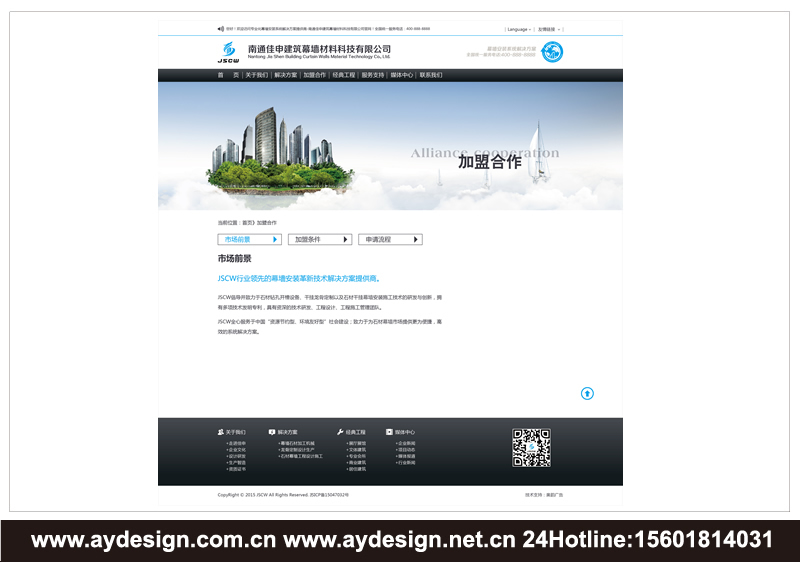Image resolution: width=800 pixels, height=562 pixels.
Task: Click the speaker announcement icon in top bar
Action: 220,29
